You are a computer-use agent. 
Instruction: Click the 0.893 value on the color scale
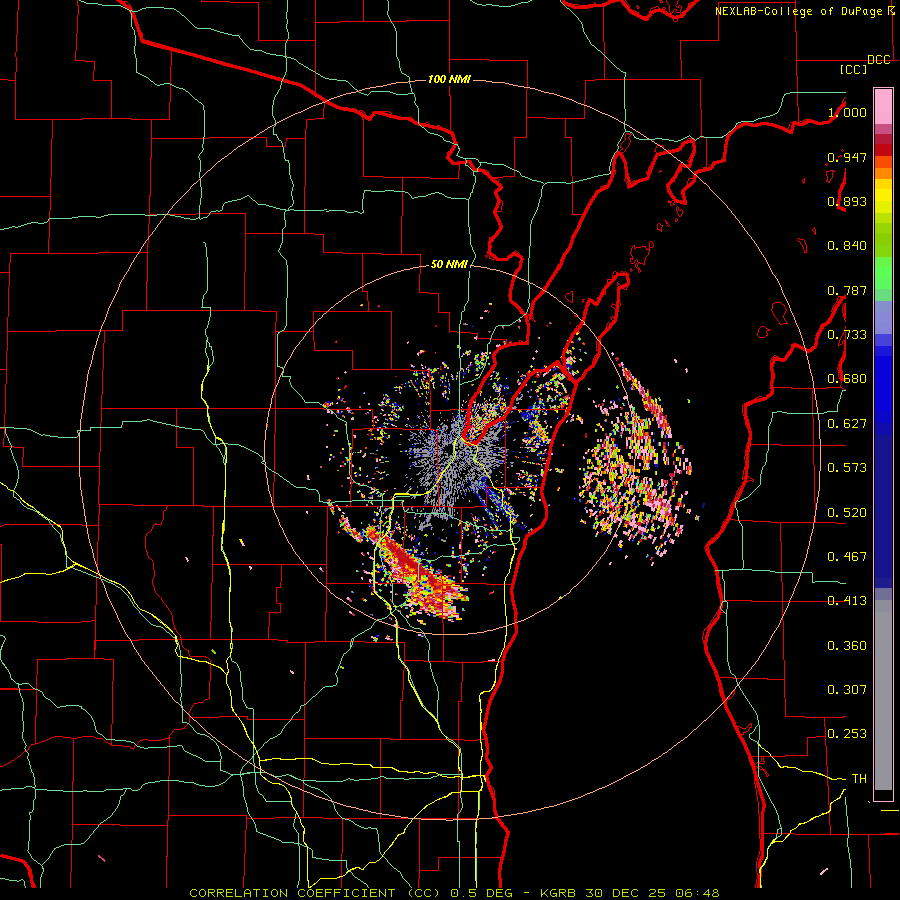coord(847,201)
